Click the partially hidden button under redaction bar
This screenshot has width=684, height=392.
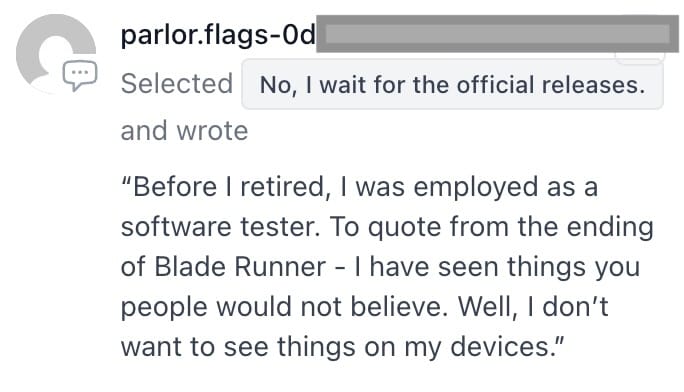pos(640,58)
